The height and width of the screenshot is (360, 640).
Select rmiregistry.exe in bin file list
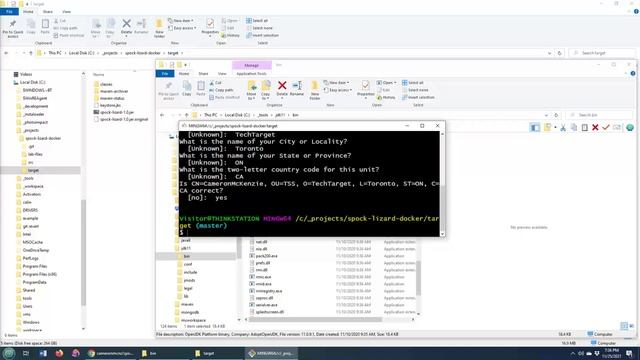(x=269, y=291)
